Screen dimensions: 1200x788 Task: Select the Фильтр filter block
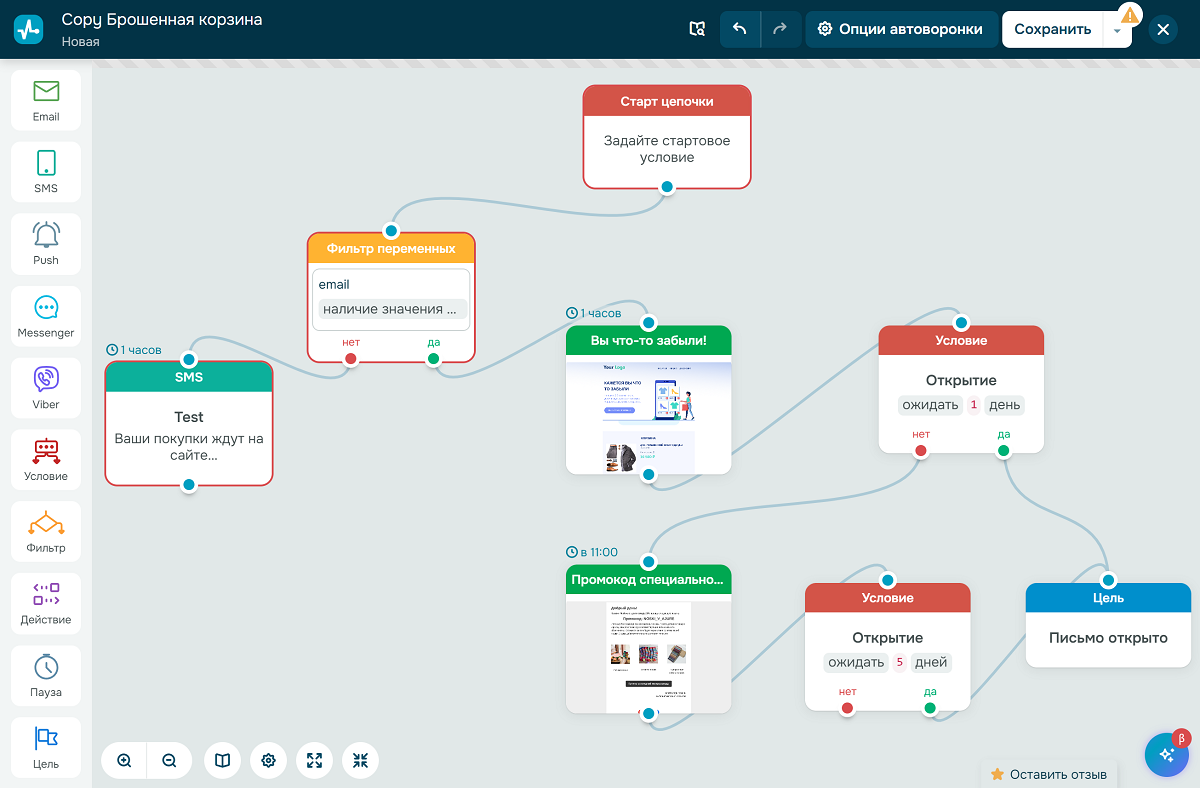coord(46,532)
